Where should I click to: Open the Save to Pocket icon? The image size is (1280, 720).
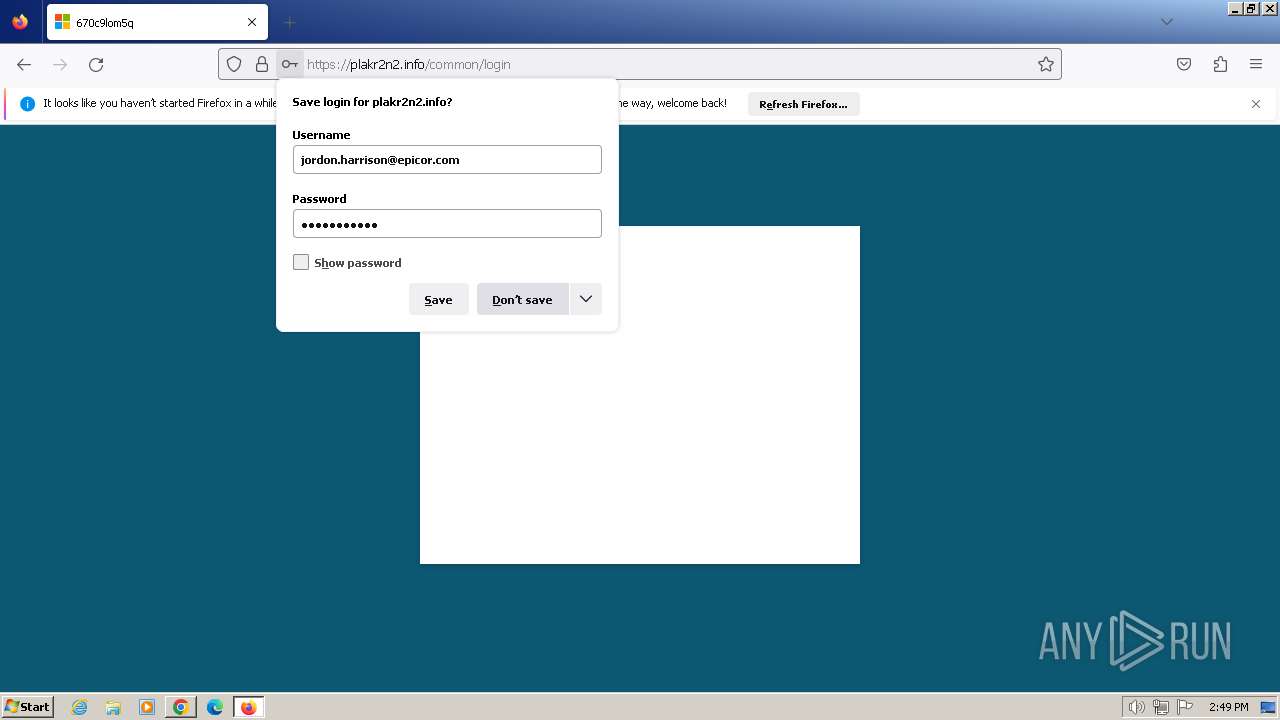click(x=1184, y=64)
